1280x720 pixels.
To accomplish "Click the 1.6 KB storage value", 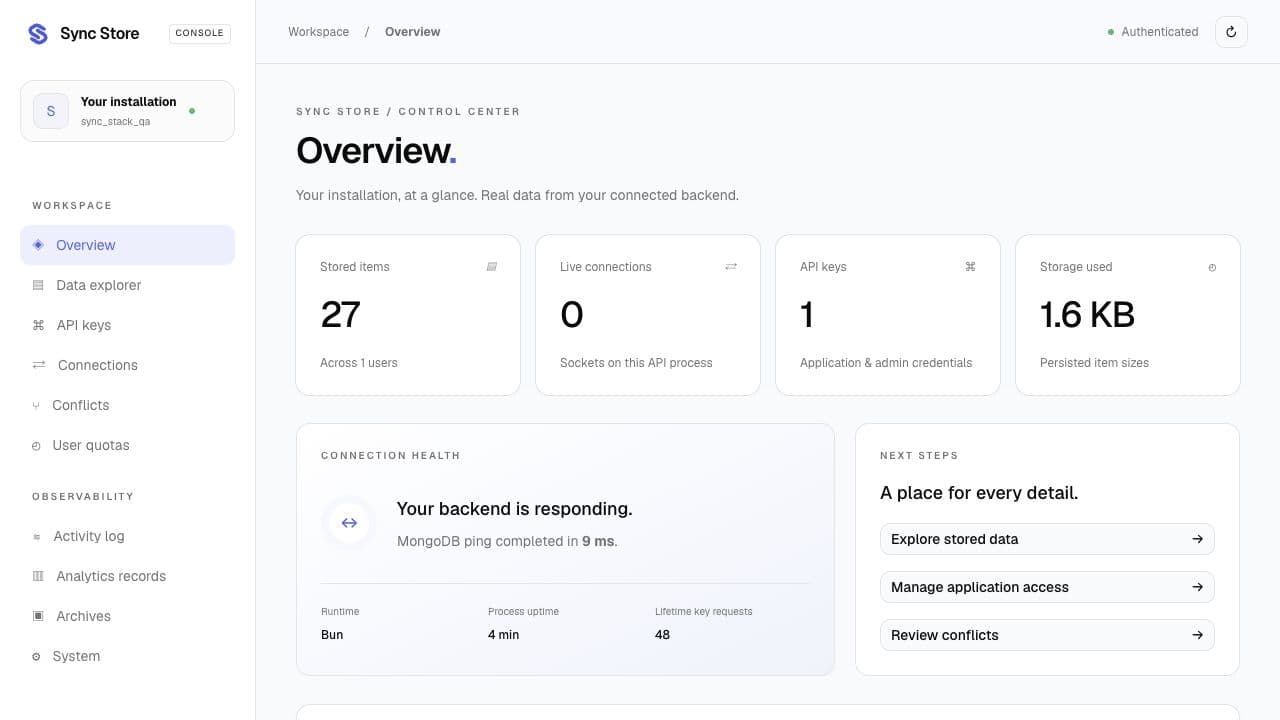I will coord(1087,315).
